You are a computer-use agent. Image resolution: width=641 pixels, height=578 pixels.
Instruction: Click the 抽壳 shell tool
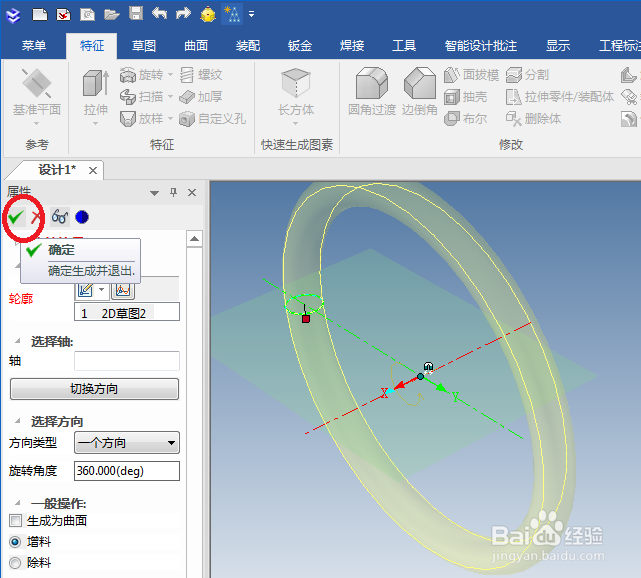(466, 97)
